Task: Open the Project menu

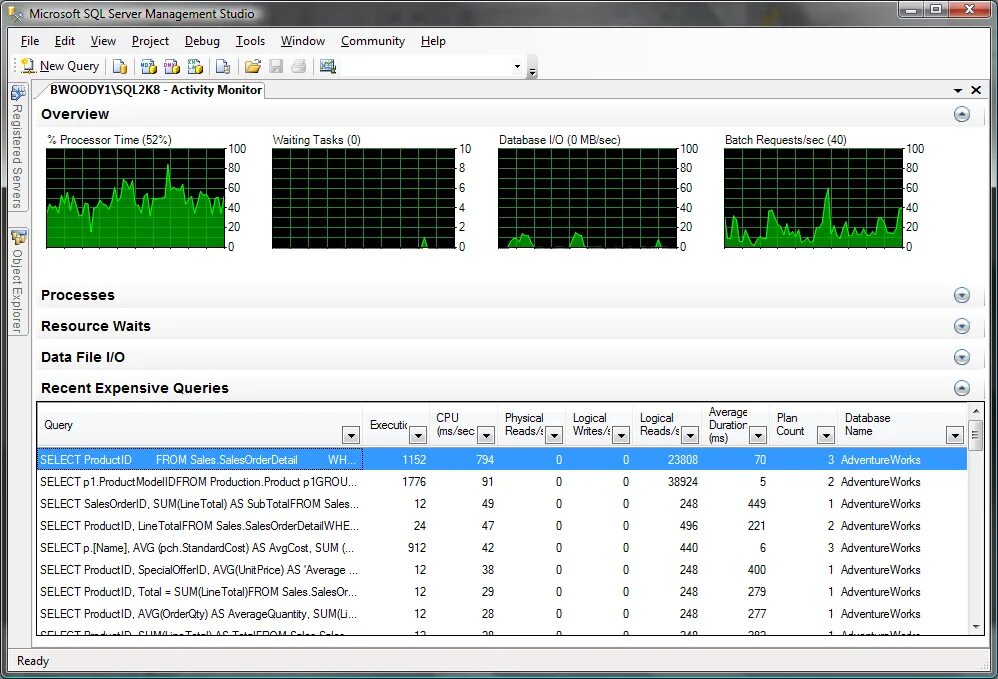Action: 150,41
